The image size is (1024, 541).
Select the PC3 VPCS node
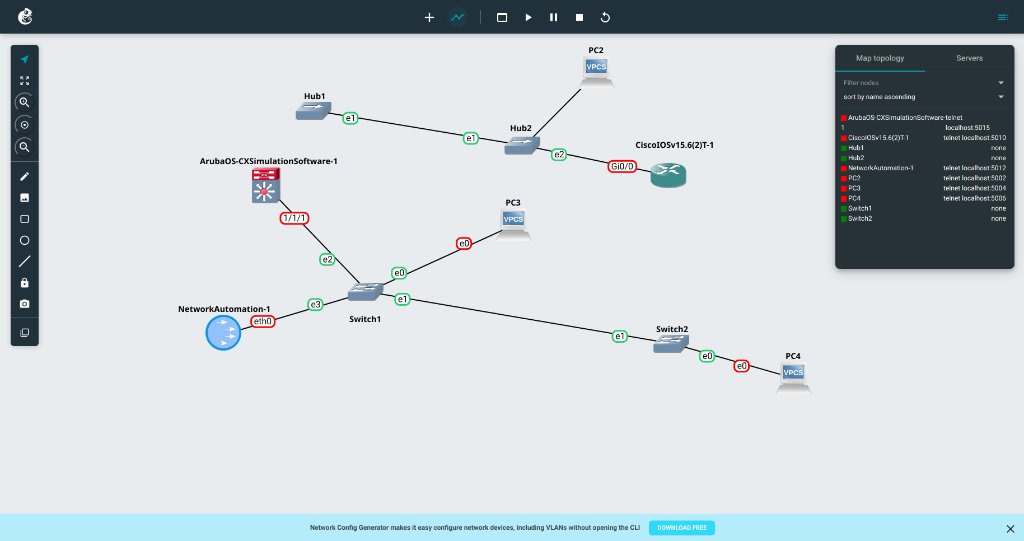(x=513, y=223)
